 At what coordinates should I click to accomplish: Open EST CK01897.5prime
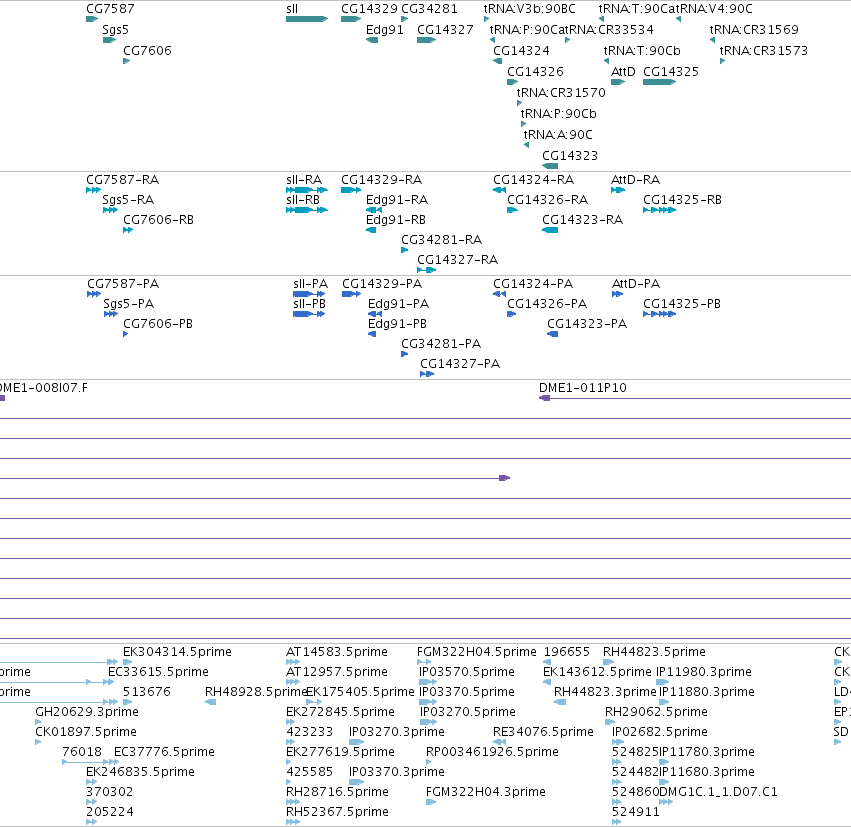click(86, 732)
